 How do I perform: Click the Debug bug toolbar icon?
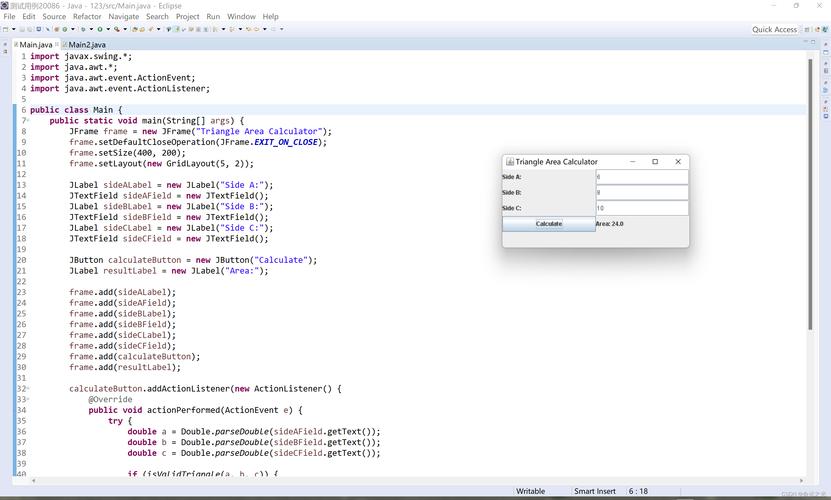[84, 29]
